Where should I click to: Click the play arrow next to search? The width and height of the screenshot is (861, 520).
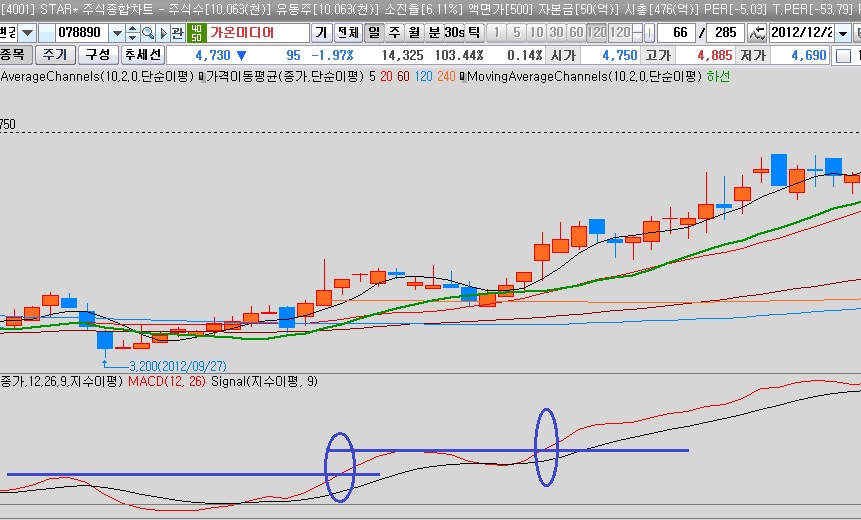(163, 32)
